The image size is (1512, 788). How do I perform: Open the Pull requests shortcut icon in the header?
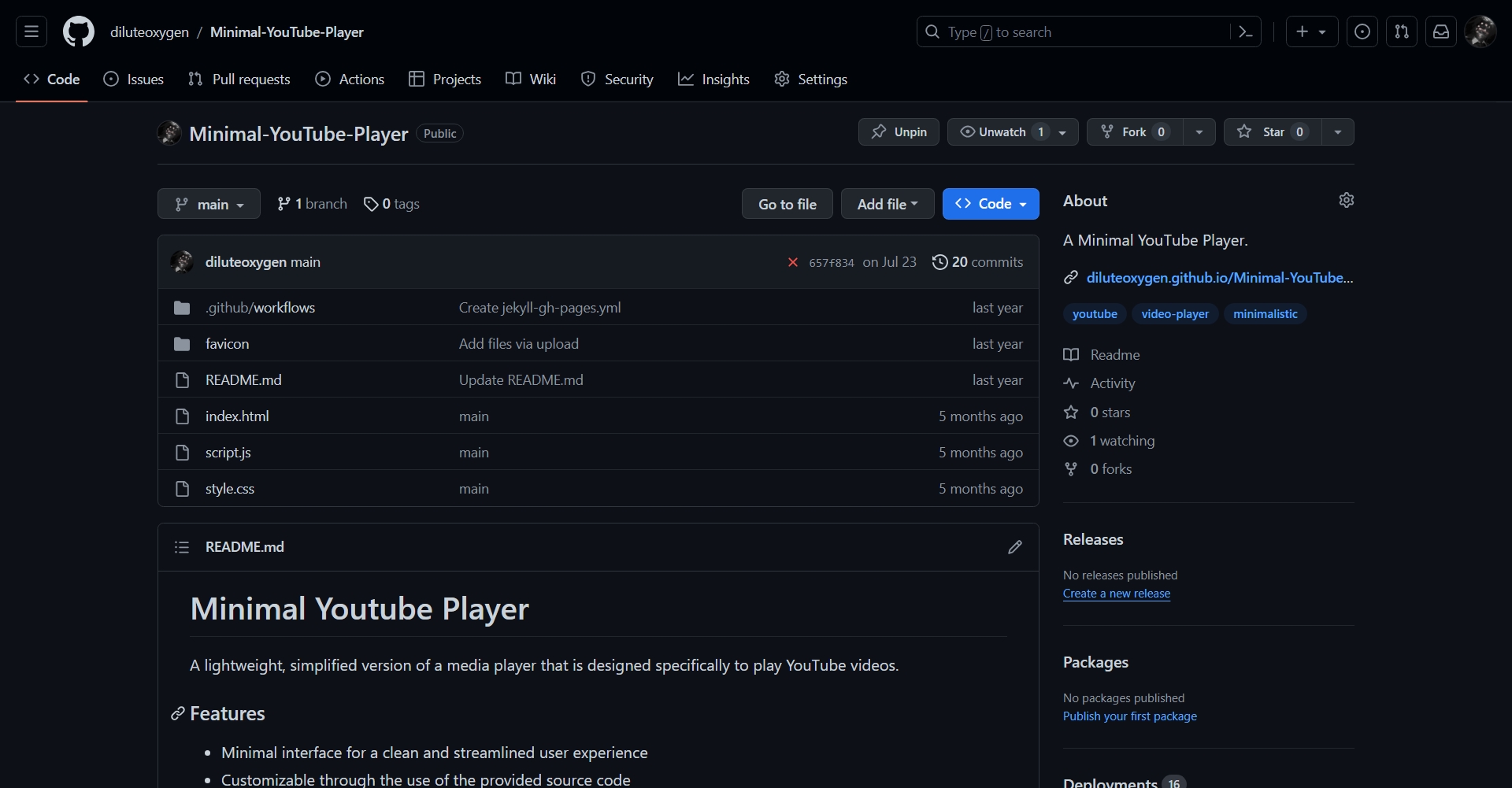(1402, 31)
